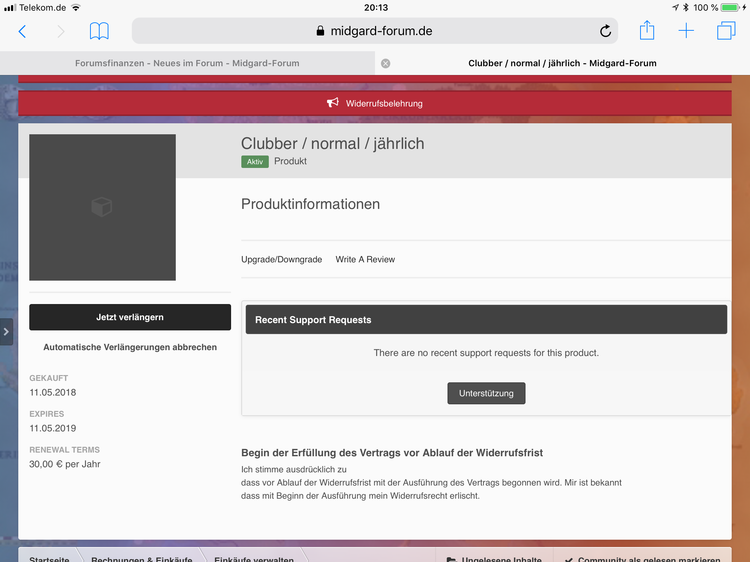This screenshot has height=562, width=750.
Task: Tap the Bluetooth icon in status bar
Action: pyautogui.click(x=685, y=8)
